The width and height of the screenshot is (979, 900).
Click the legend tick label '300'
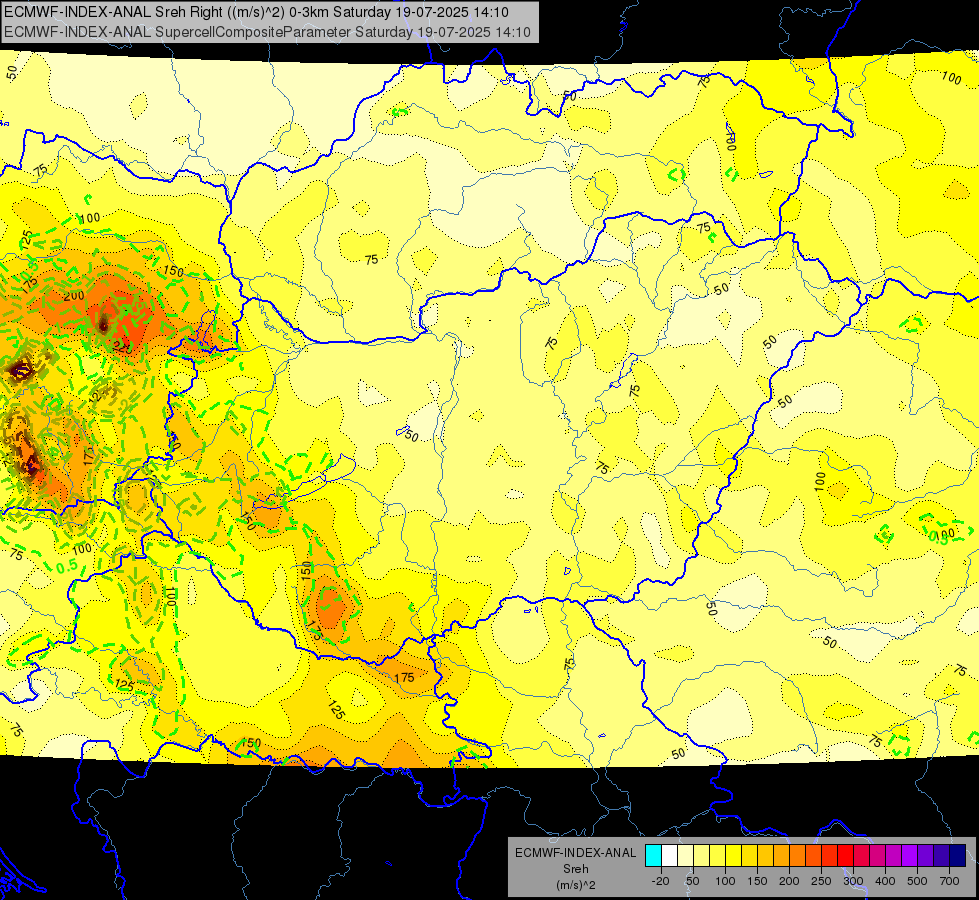coord(853,881)
